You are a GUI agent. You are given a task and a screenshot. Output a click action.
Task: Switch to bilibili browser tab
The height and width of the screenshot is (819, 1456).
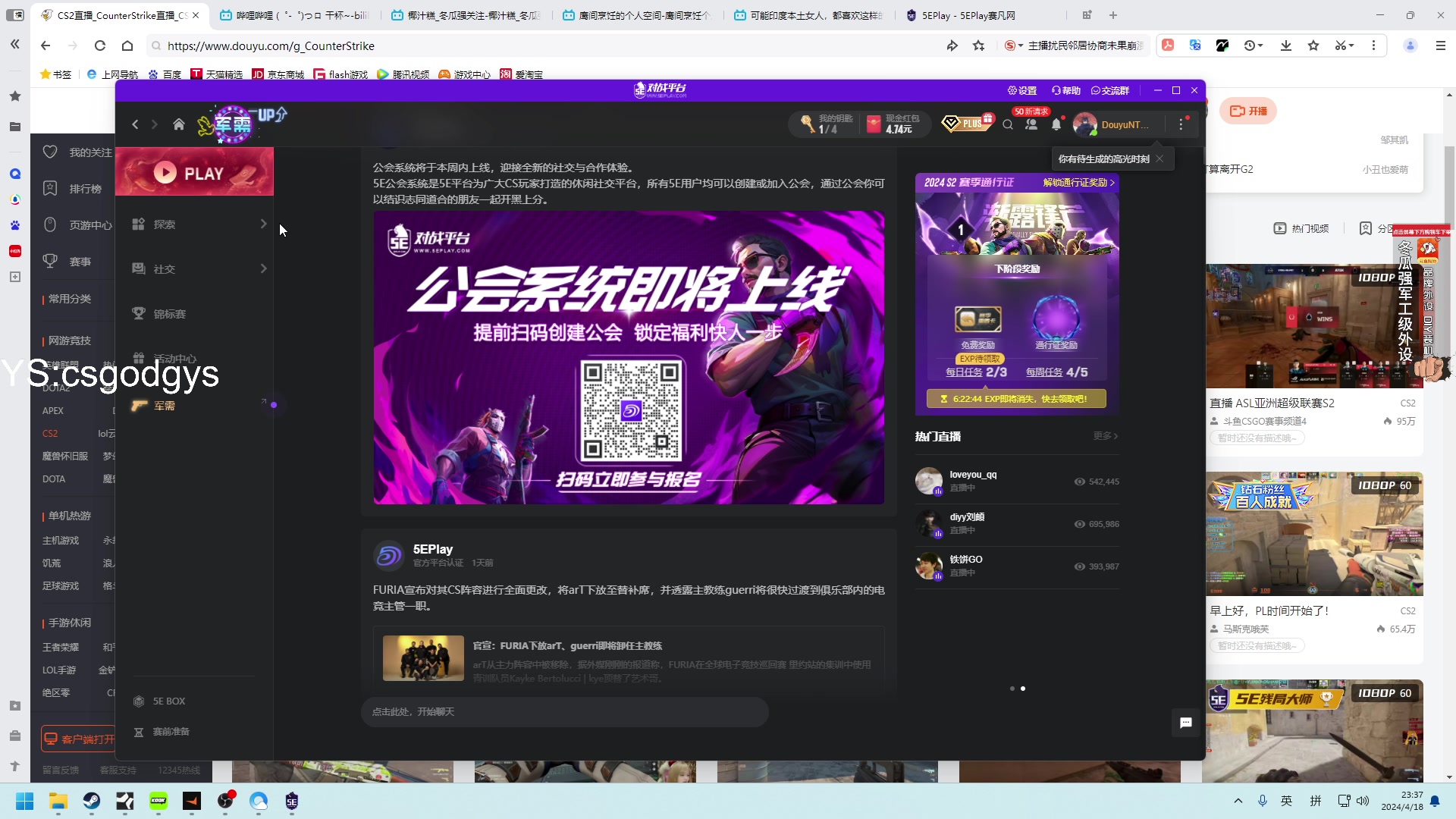(293, 15)
